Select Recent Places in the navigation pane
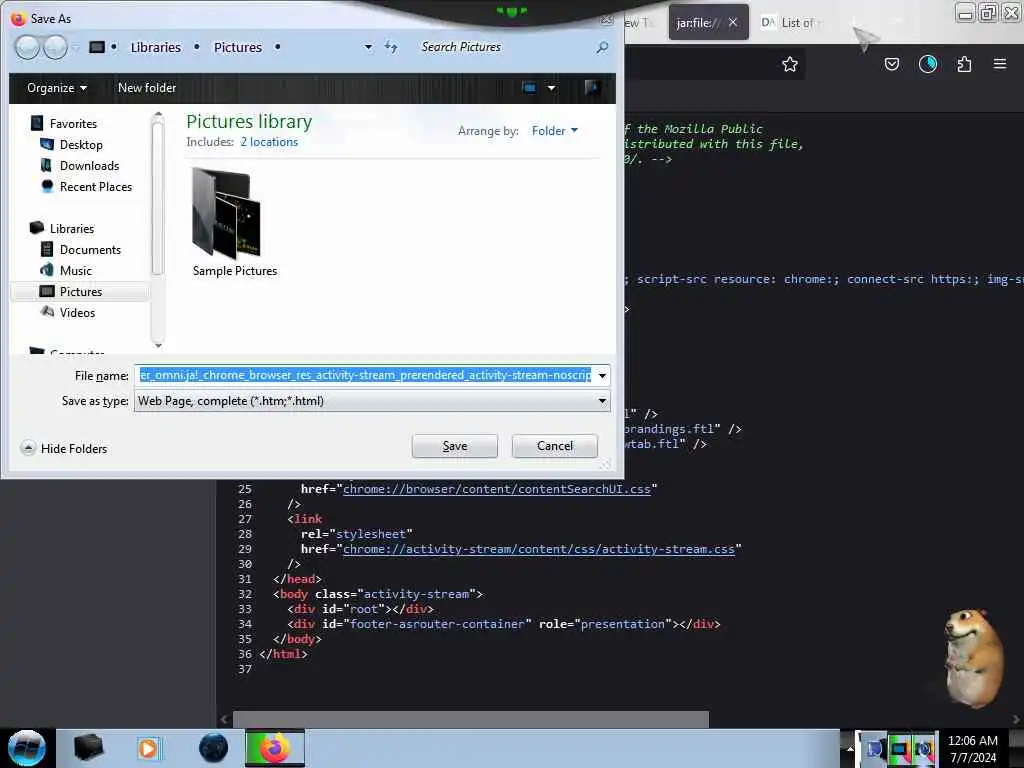Image resolution: width=1024 pixels, height=768 pixels. (x=96, y=186)
